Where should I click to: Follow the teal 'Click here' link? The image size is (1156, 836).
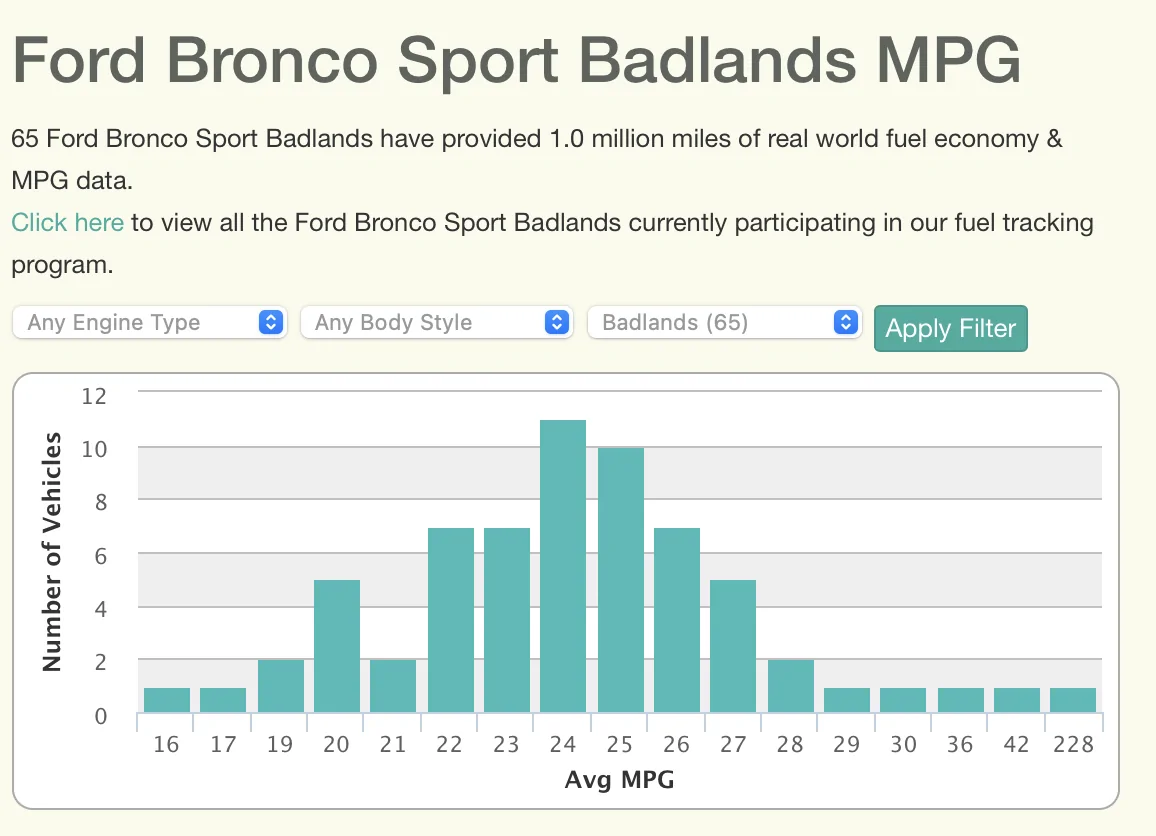click(x=67, y=222)
